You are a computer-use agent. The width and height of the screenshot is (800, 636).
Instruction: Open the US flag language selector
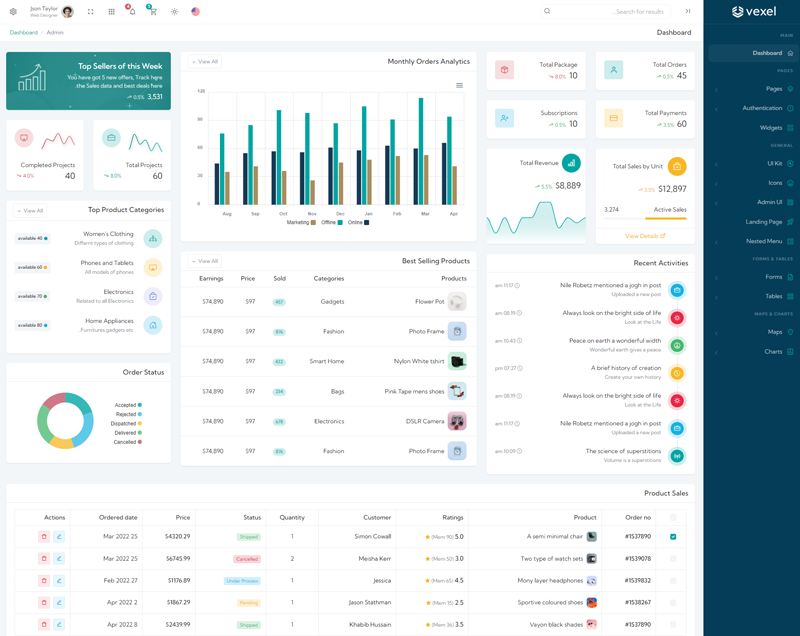pyautogui.click(x=195, y=12)
